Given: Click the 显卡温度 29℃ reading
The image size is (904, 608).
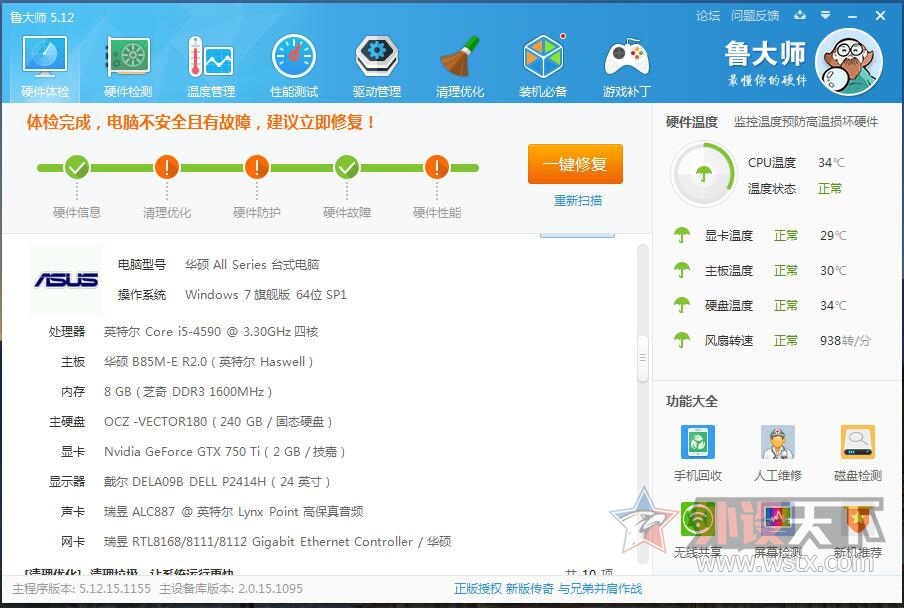Looking at the screenshot, I should click(834, 235).
